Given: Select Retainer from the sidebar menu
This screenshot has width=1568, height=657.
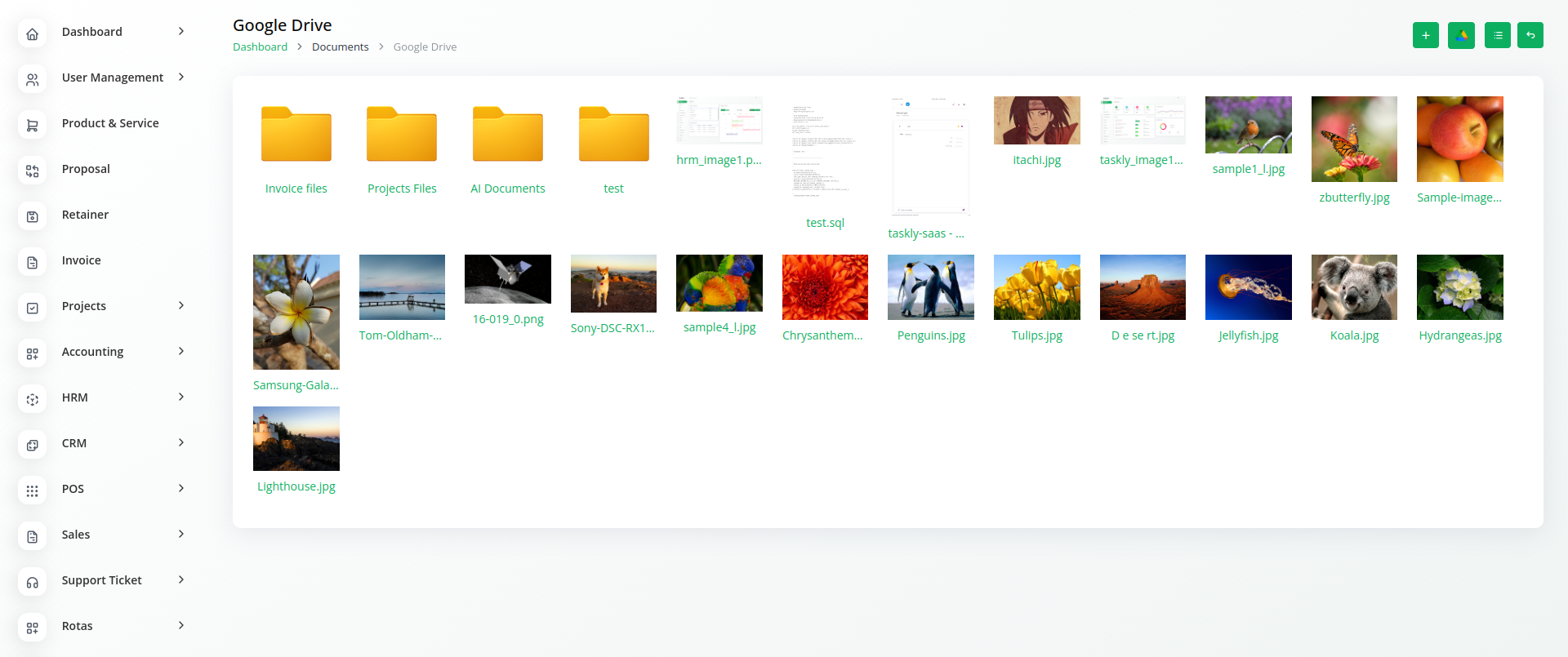Looking at the screenshot, I should coord(85,215).
